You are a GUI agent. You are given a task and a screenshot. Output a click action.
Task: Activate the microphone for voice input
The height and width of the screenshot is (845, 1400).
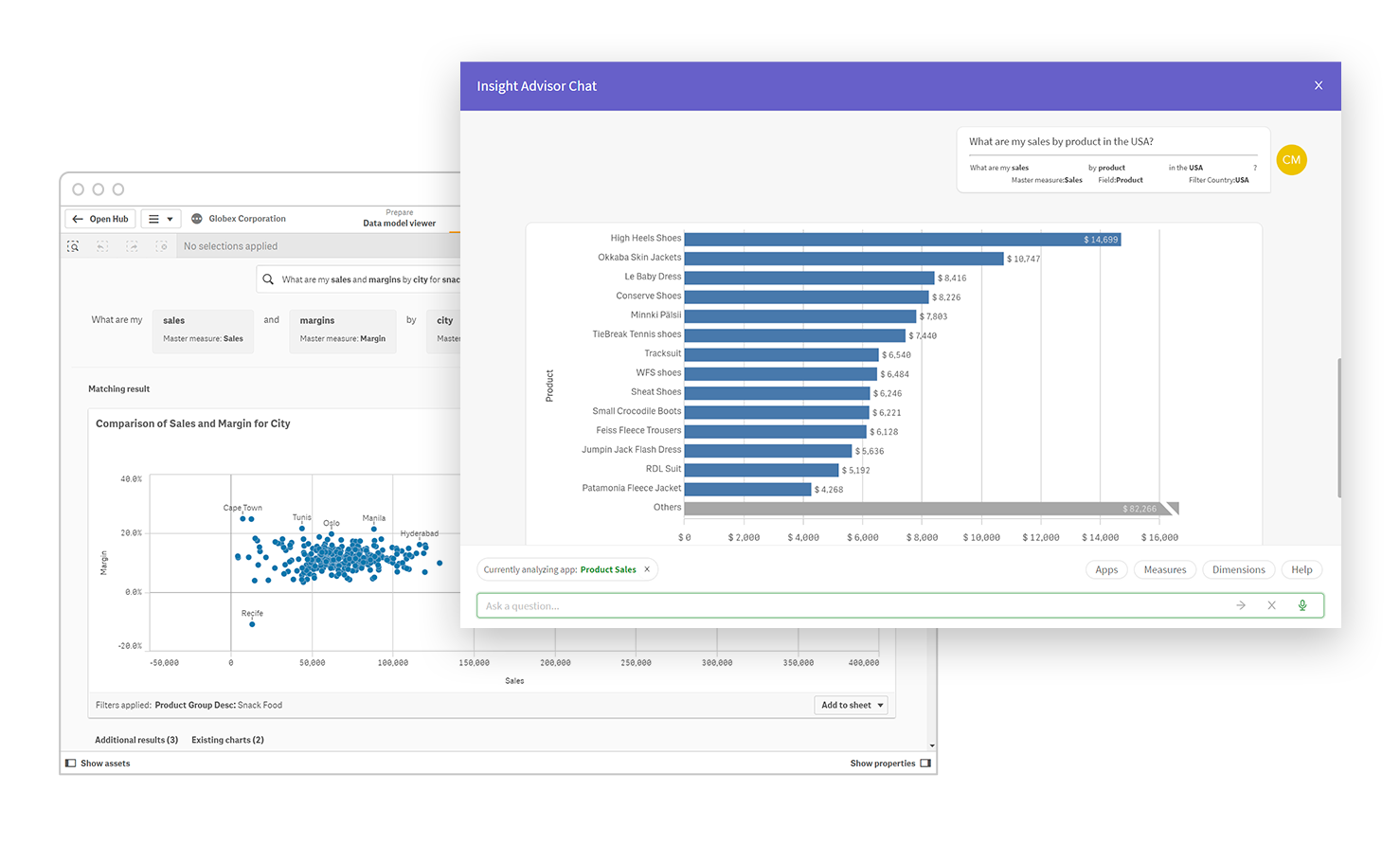tap(1302, 604)
